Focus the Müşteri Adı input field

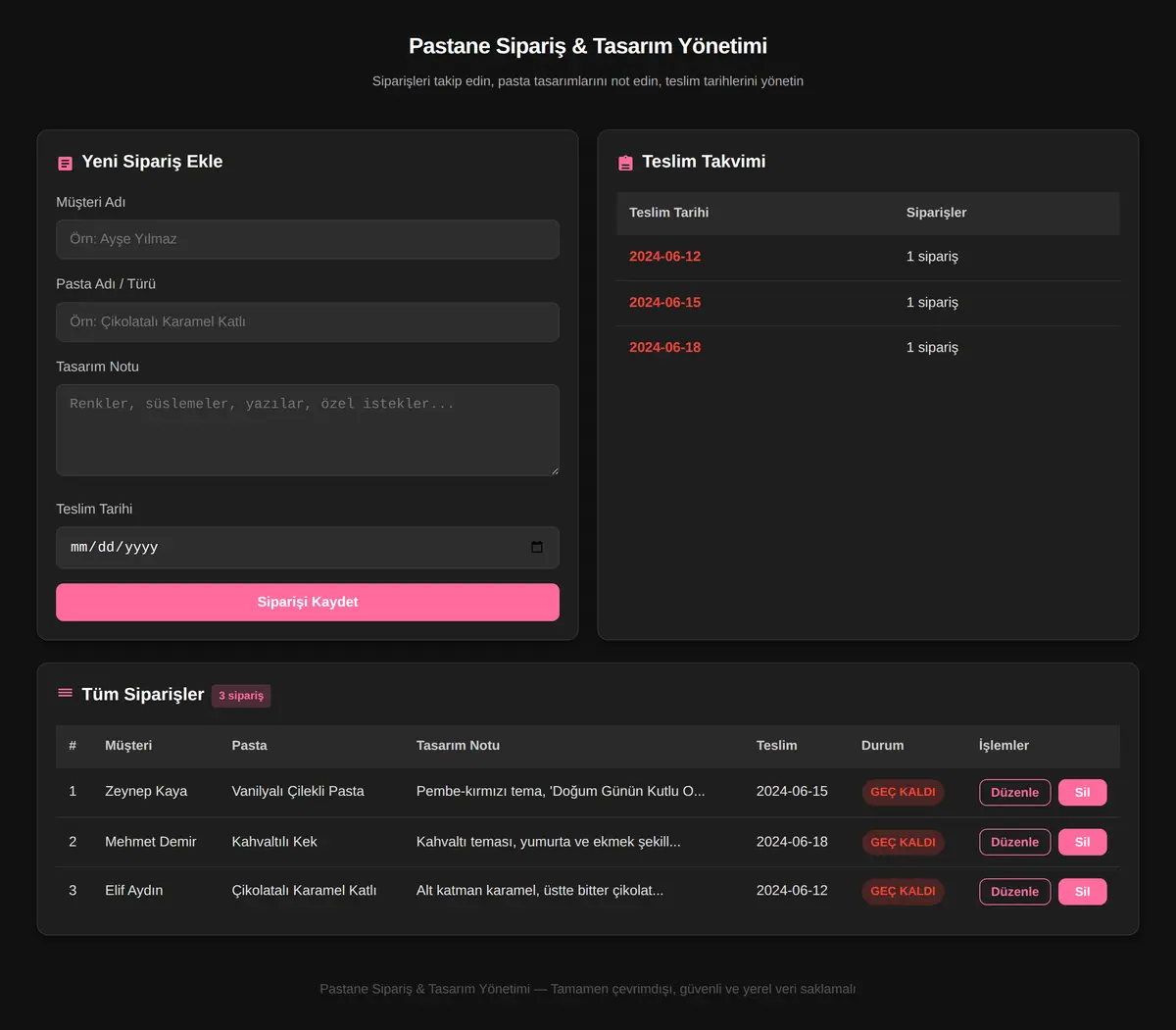308,239
